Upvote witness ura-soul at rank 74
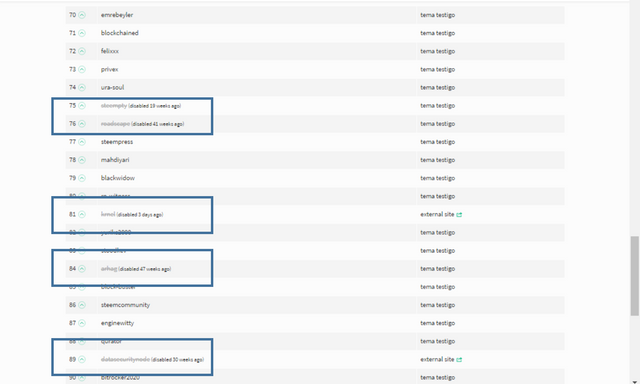Viewport: 640px width, 384px height. (x=82, y=87)
